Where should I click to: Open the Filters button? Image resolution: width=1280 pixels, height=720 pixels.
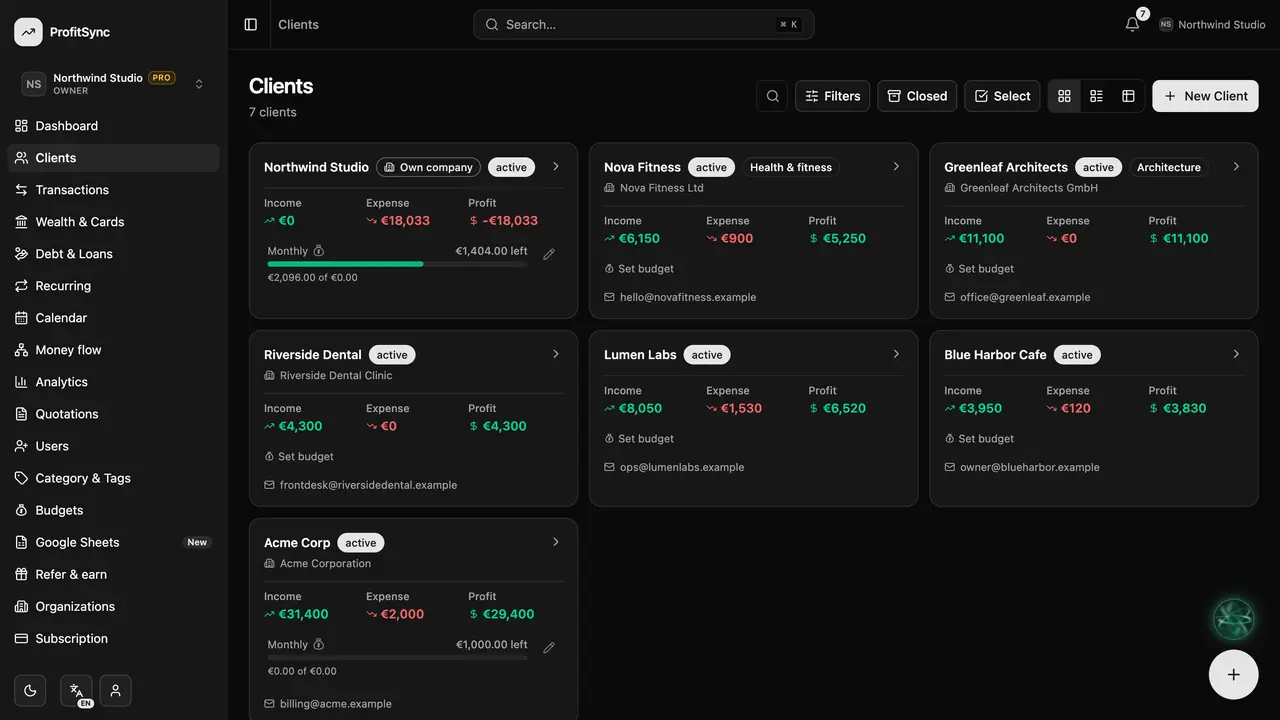(832, 96)
